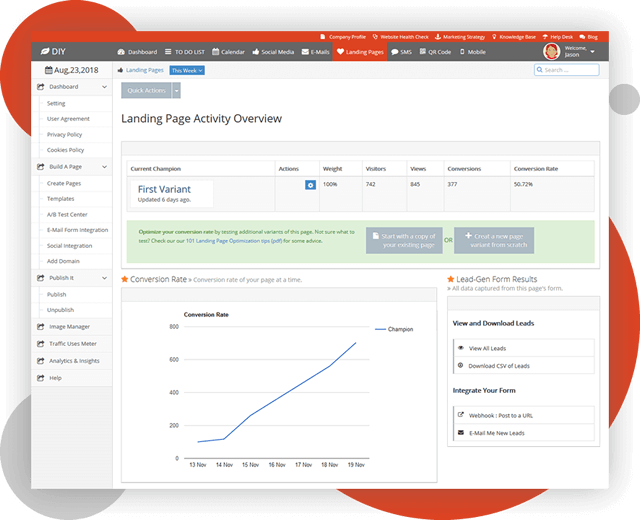Open the This Week dropdown
The image size is (640, 520).
(x=187, y=71)
